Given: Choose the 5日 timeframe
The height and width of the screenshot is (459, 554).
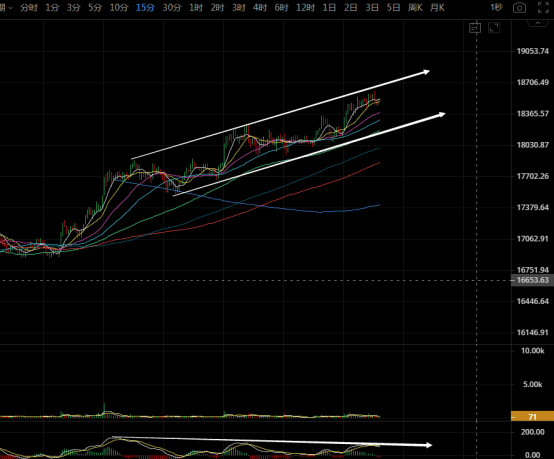Looking at the screenshot, I should [x=393, y=7].
